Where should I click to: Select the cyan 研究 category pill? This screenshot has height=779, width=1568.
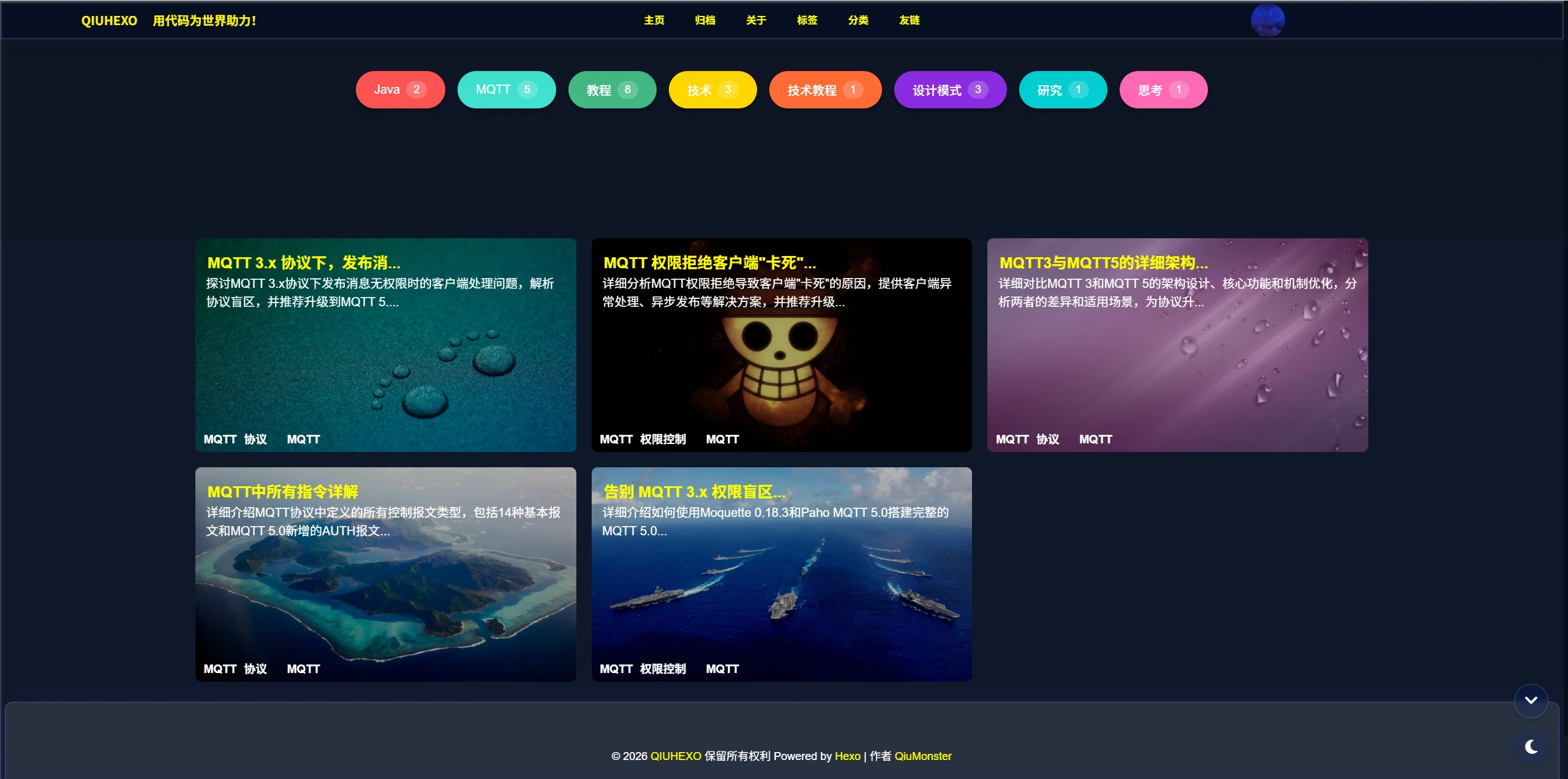coord(1063,89)
